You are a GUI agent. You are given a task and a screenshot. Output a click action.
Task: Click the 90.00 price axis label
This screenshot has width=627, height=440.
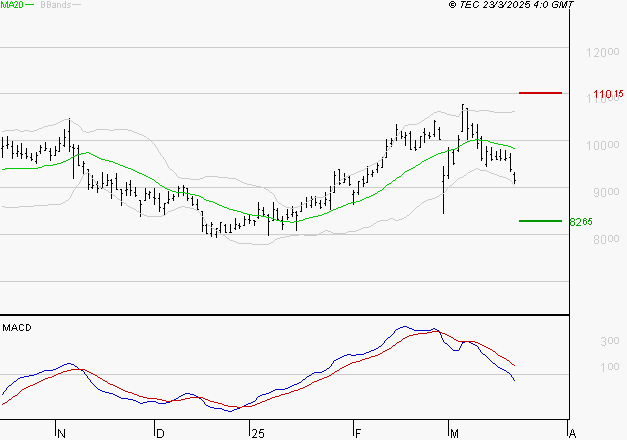click(x=606, y=192)
